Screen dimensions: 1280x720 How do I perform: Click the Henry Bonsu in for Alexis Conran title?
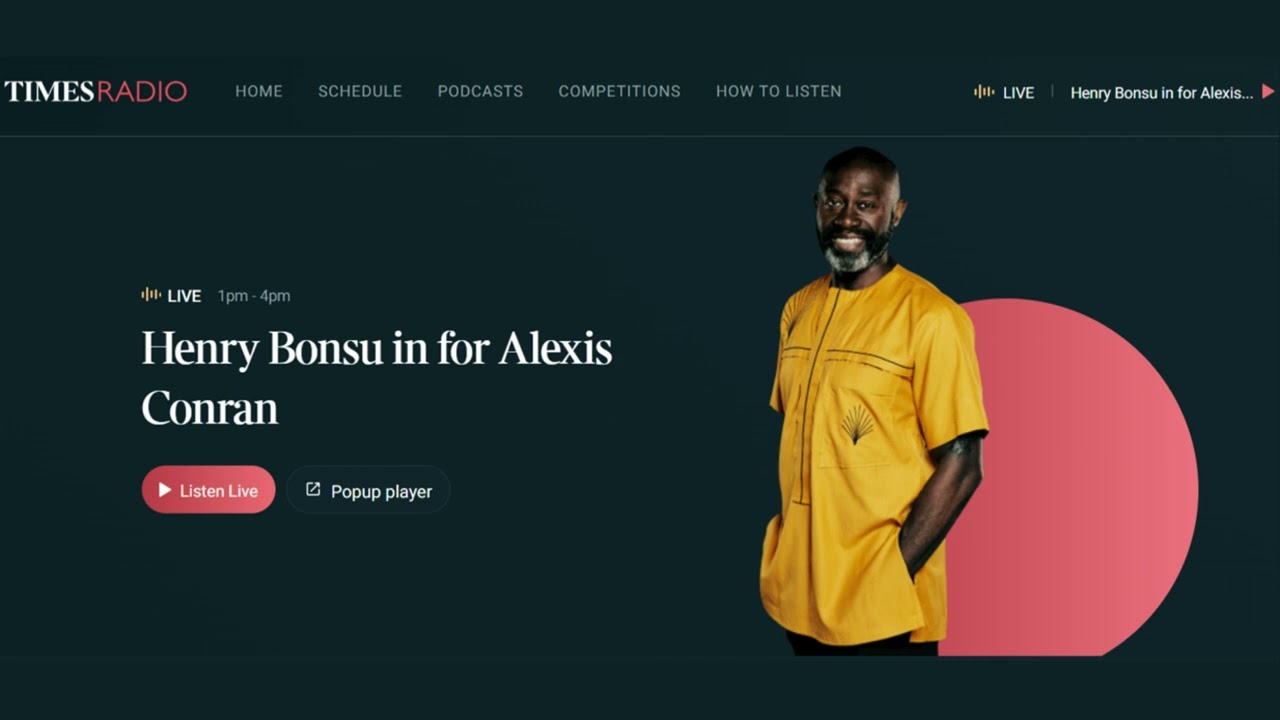pos(377,378)
